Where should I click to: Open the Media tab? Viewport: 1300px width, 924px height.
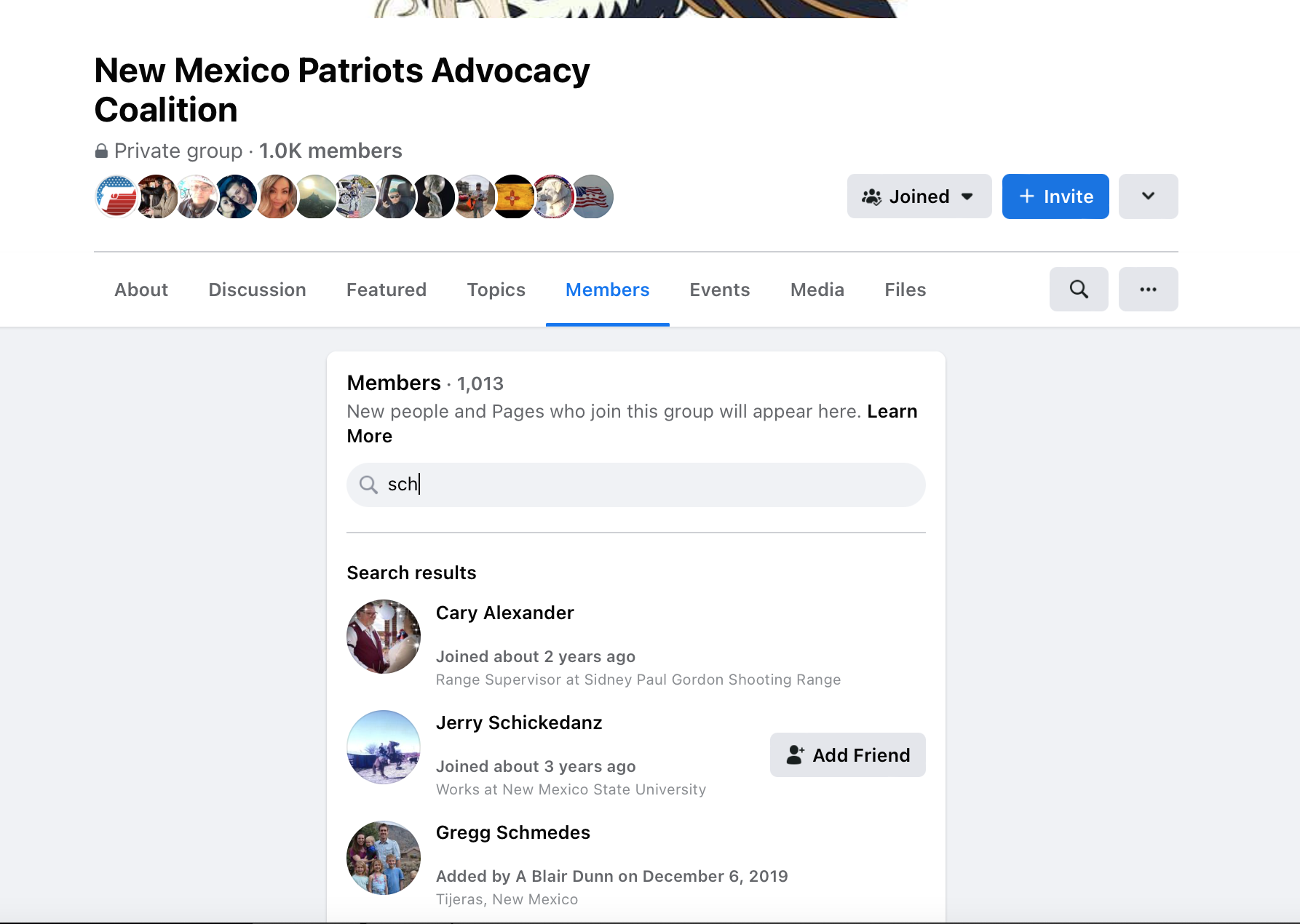817,290
